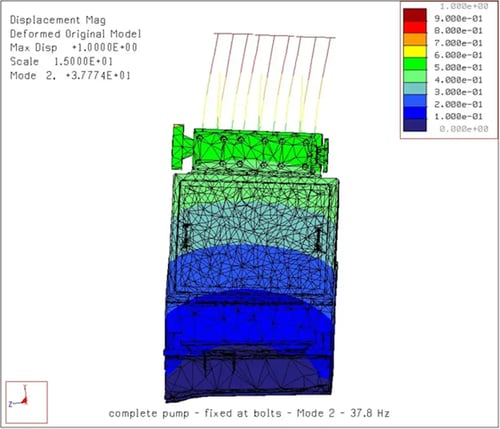Click the "Scale 1.5000E+01" line

61,62
